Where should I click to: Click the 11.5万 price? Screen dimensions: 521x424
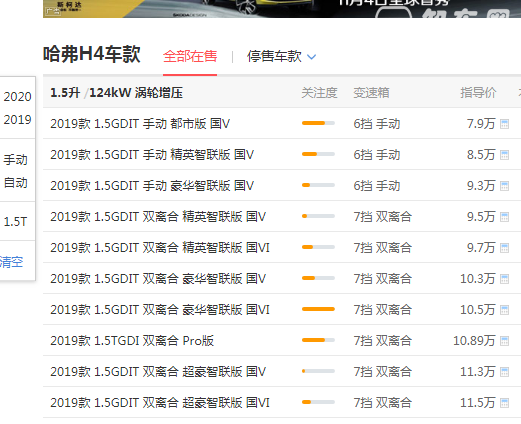coord(478,403)
